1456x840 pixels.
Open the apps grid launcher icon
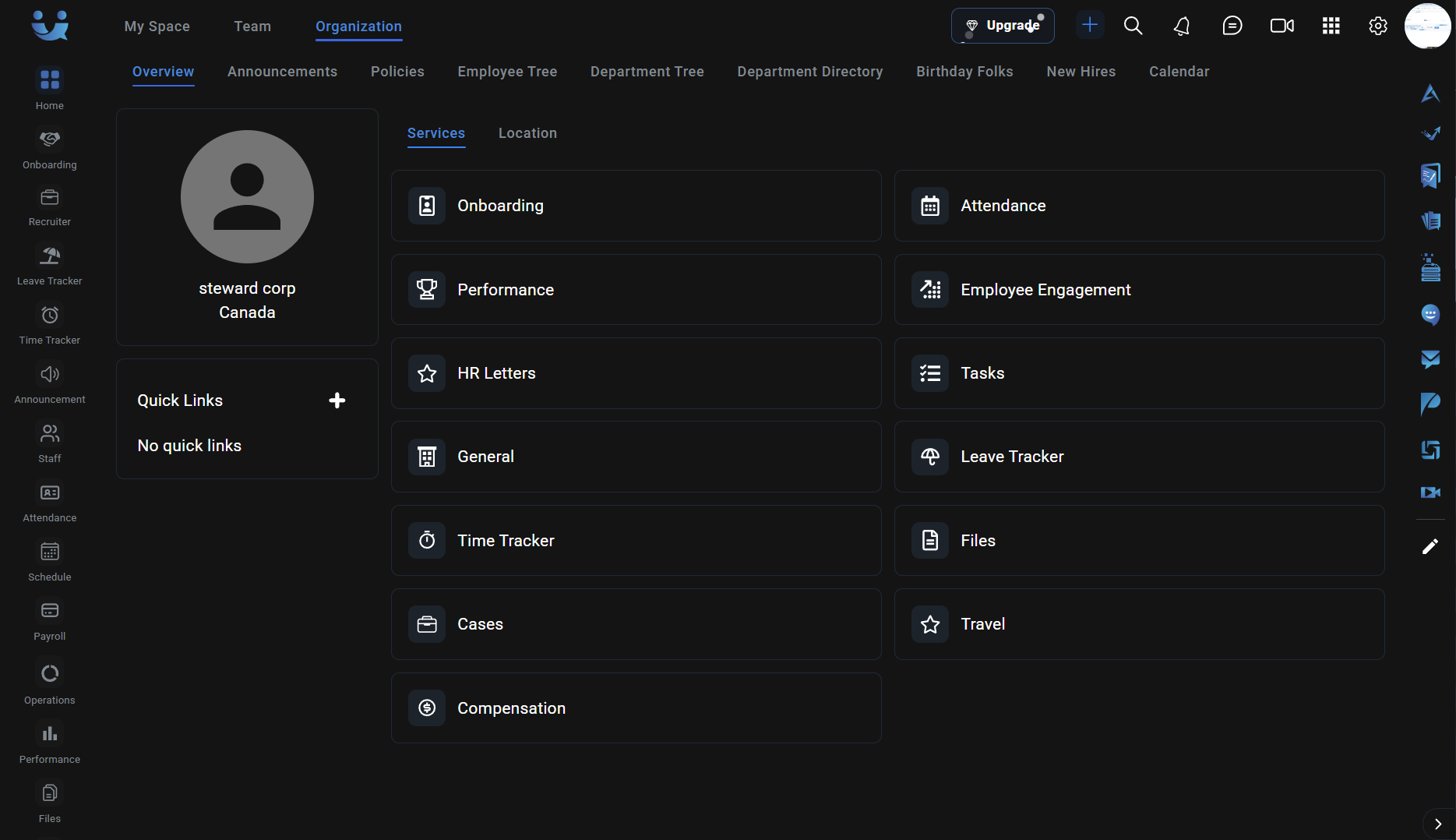pos(1331,26)
